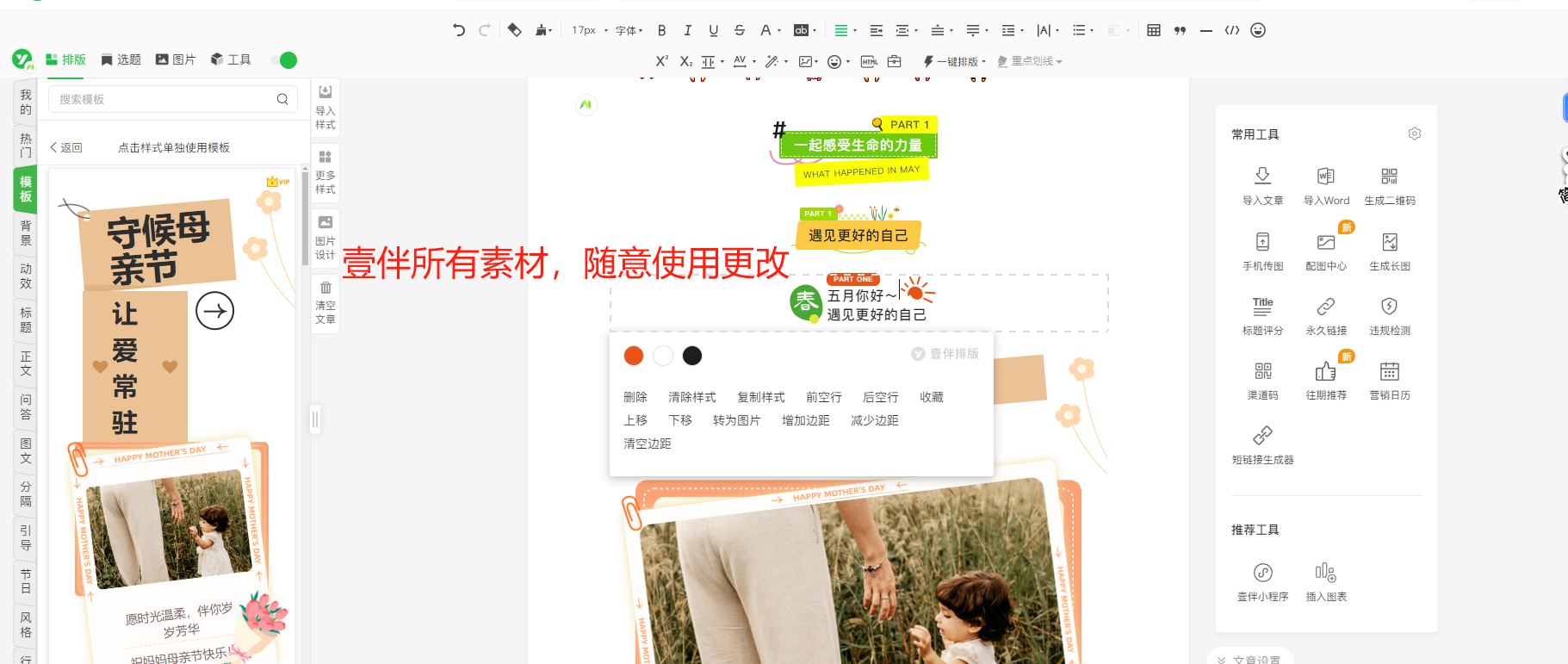Expand the letter spacing AV dropdown

click(x=753, y=61)
